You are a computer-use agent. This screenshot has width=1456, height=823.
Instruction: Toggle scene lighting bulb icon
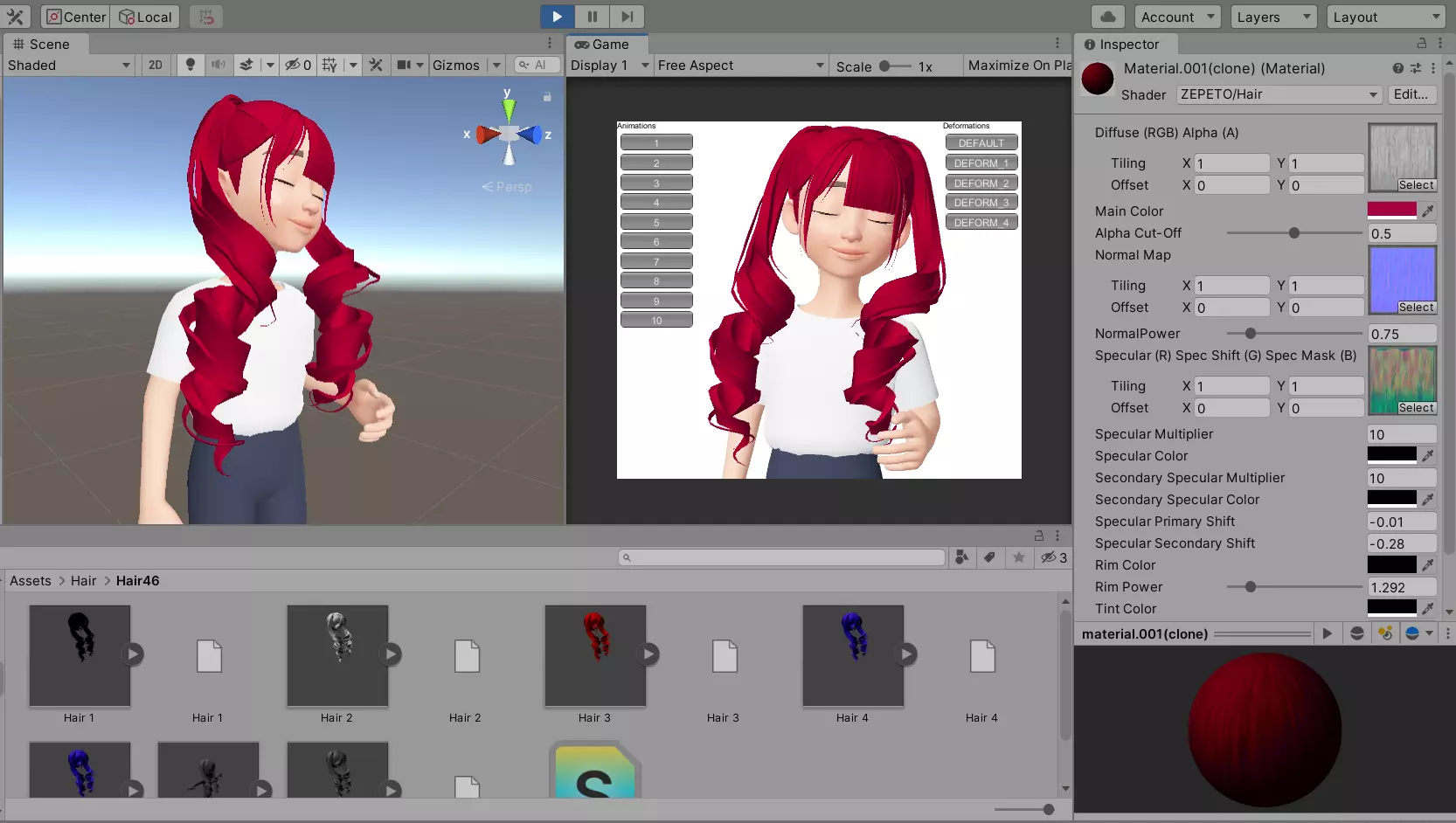pyautogui.click(x=190, y=65)
